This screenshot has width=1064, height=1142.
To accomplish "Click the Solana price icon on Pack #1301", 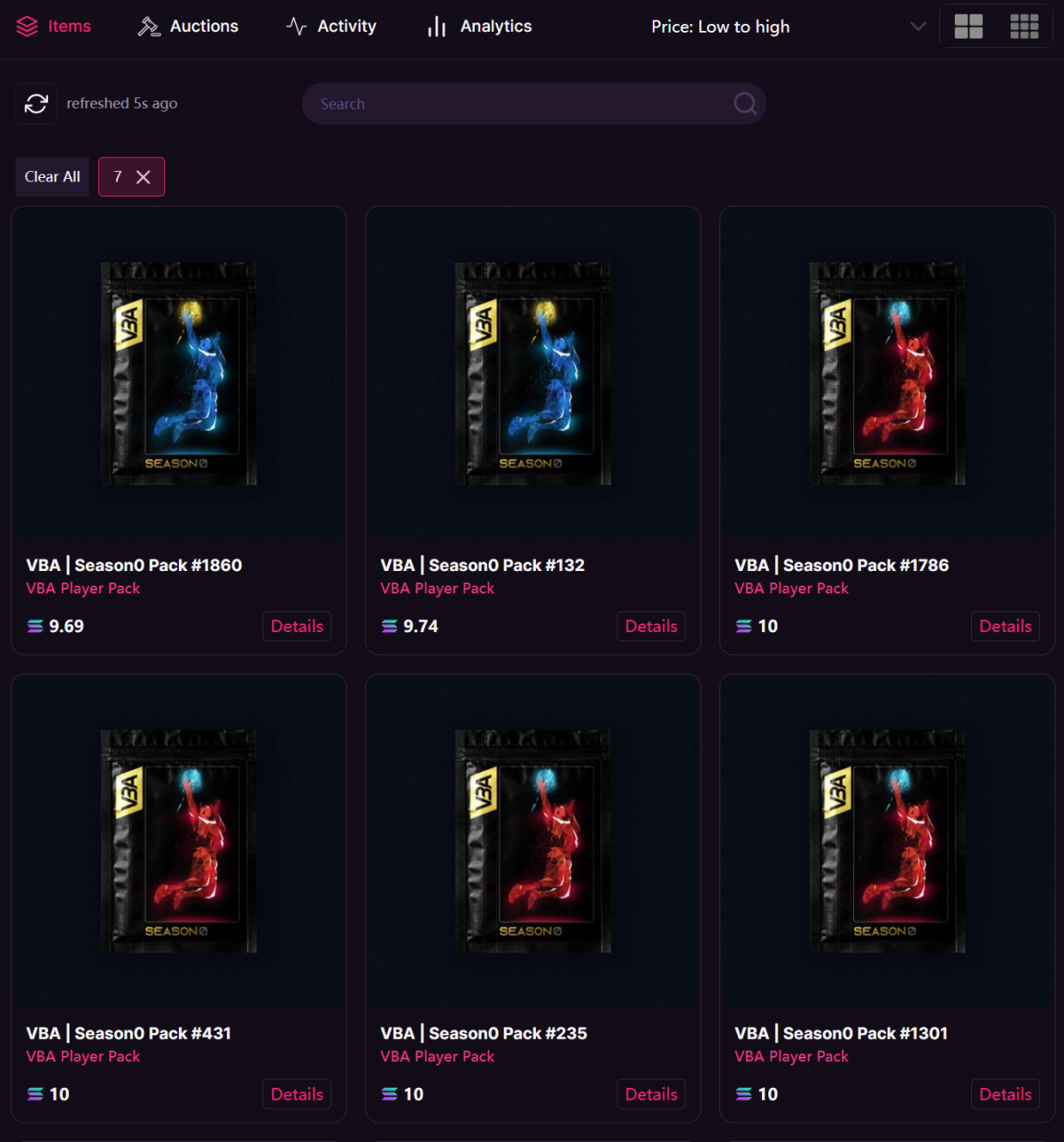I will point(744,1094).
